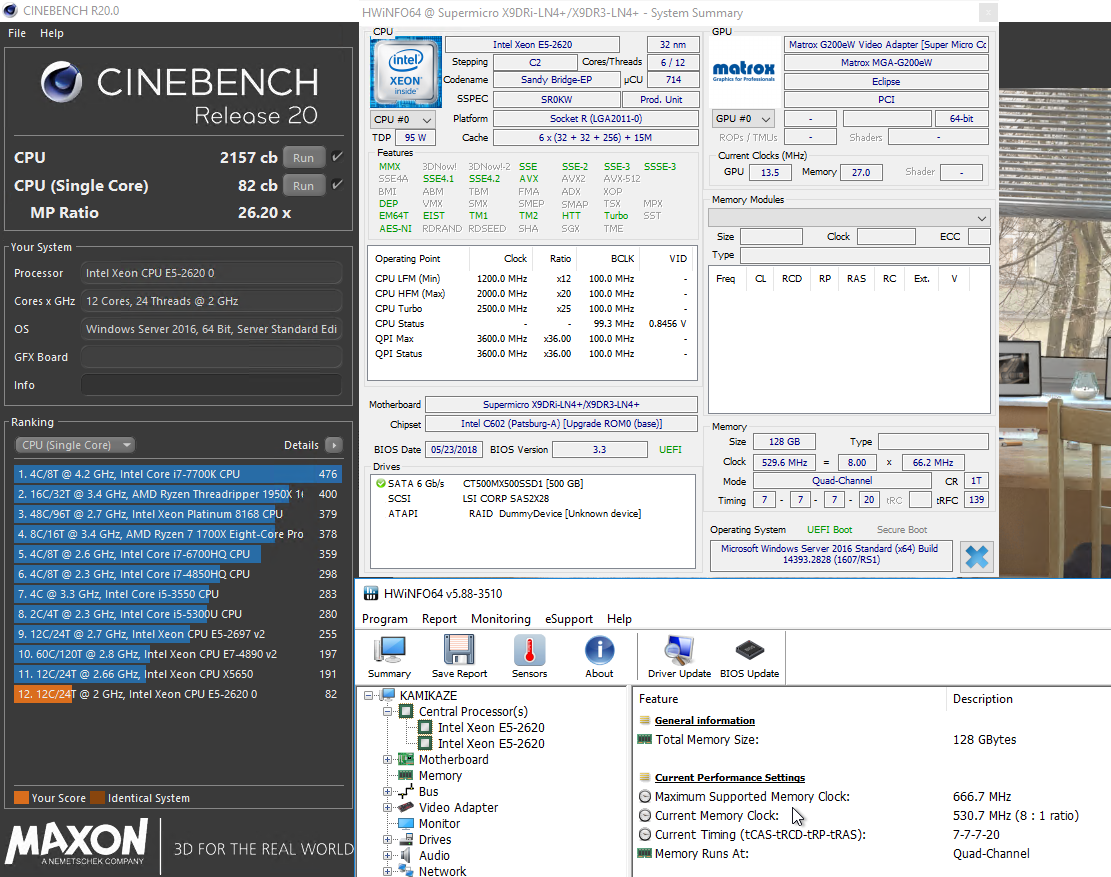Select the orange Xeon E5-2620 0 ranking row
Viewport: 1111px width, 877px height.
coord(177,694)
